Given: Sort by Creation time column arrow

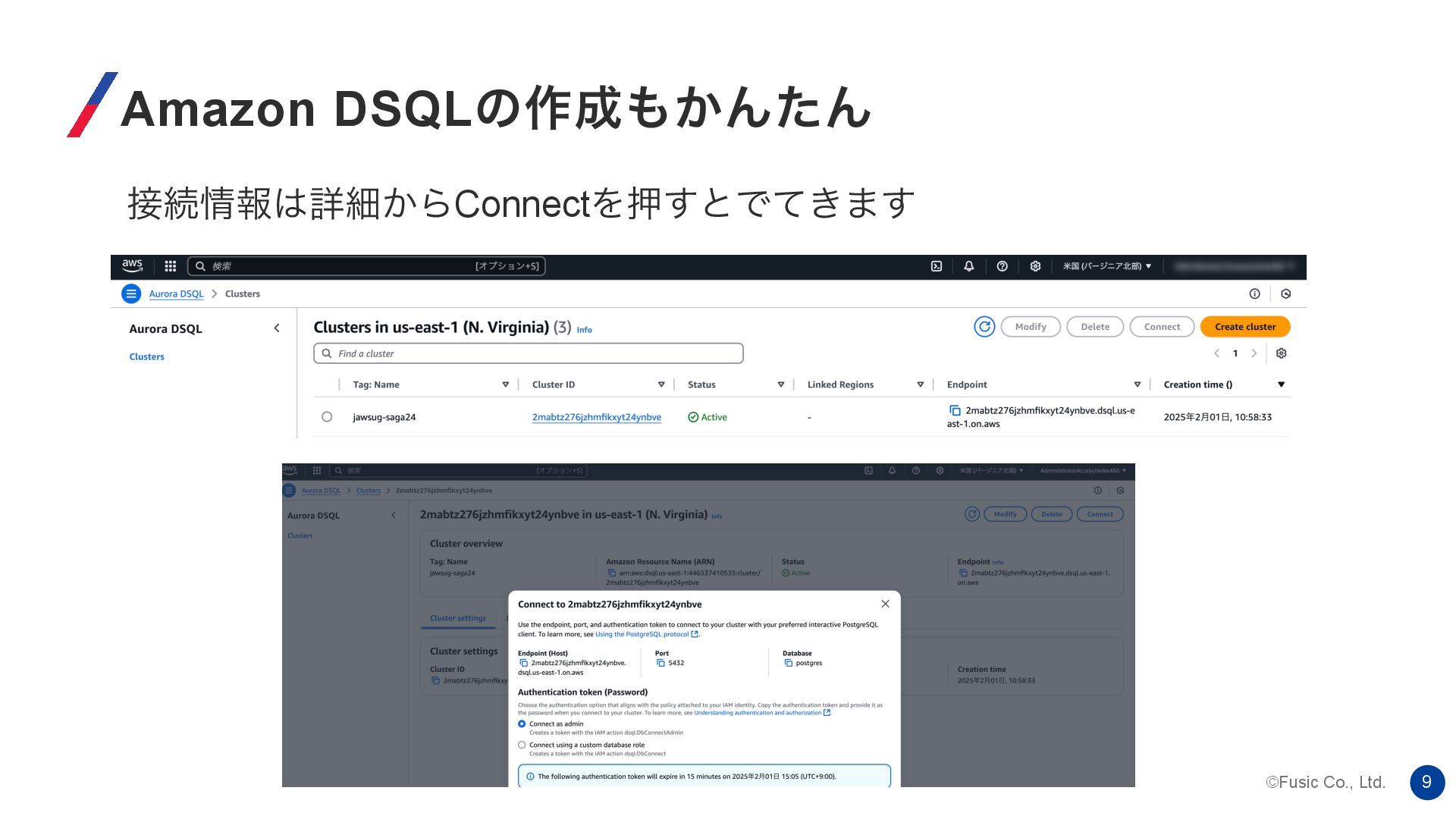Looking at the screenshot, I should coord(1281,384).
